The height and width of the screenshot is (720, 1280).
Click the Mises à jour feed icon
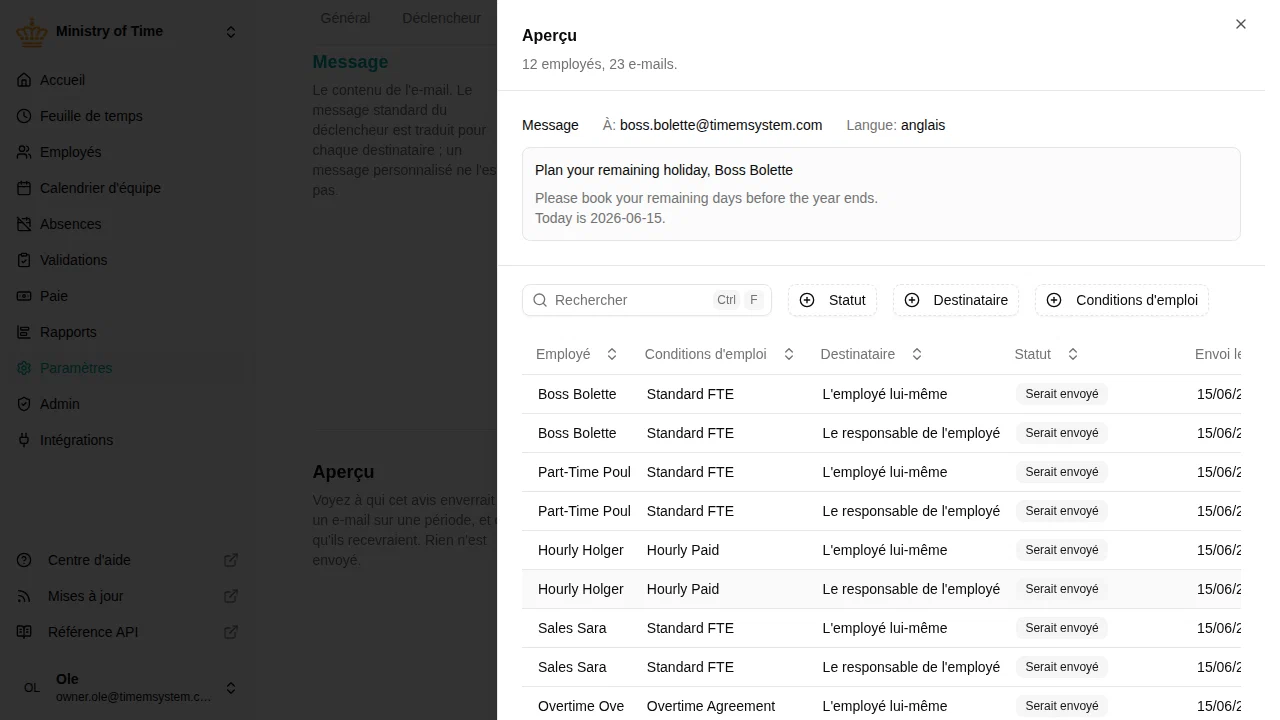click(24, 596)
